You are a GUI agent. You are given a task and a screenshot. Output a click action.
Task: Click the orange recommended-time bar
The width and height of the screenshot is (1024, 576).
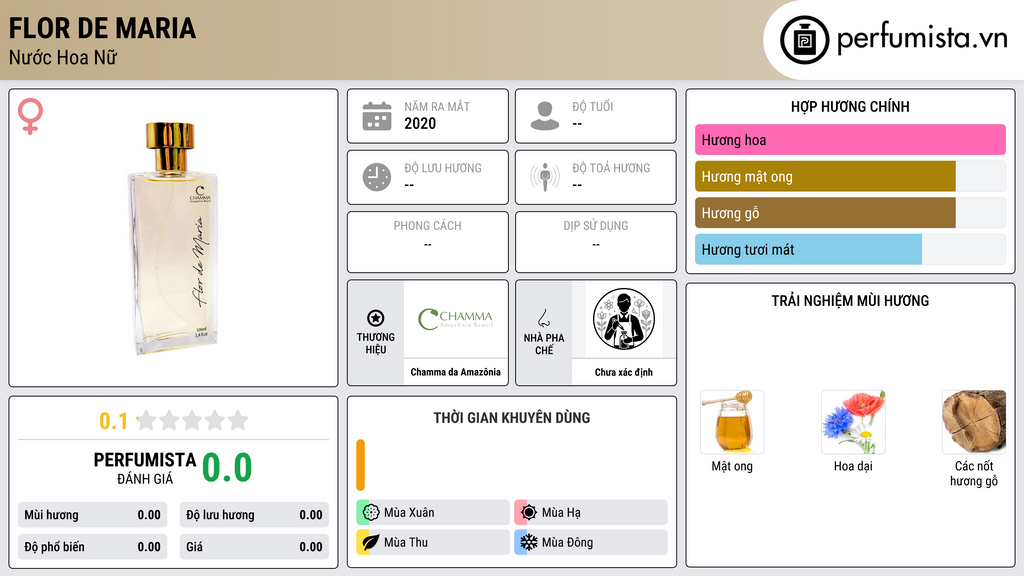coord(360,465)
